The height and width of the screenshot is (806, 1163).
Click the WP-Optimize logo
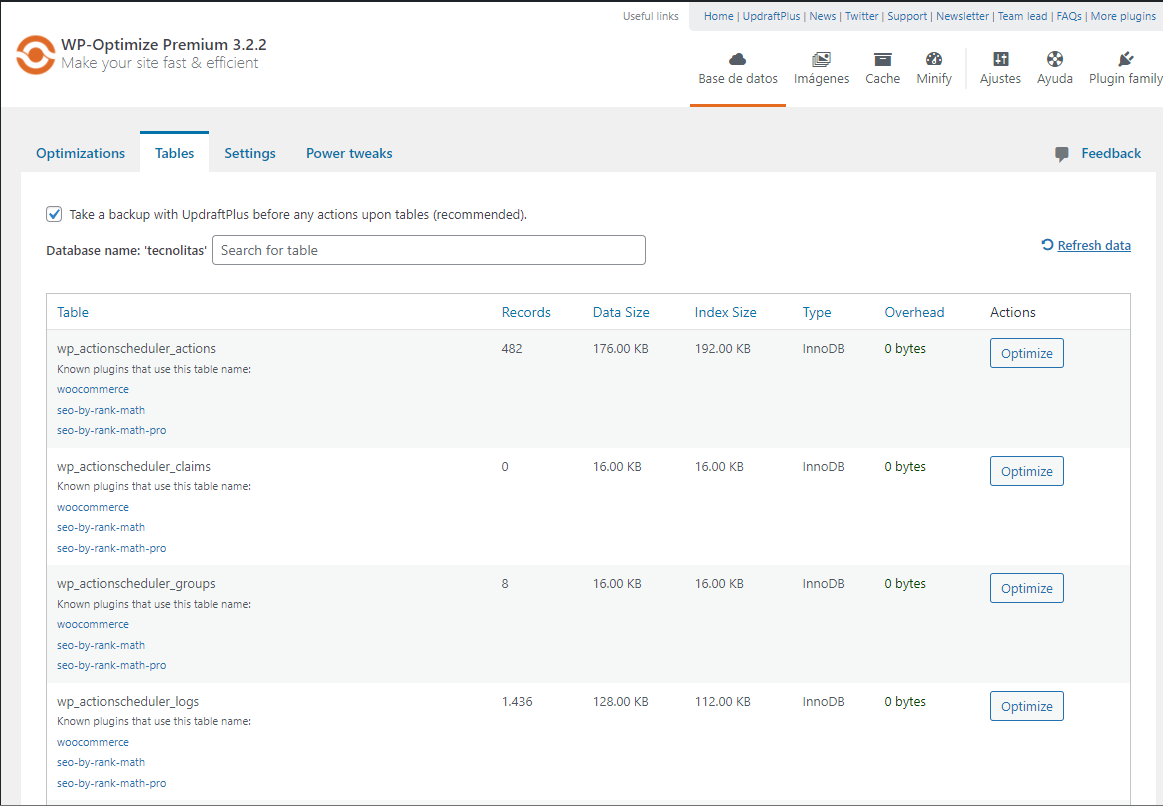[x=36, y=55]
